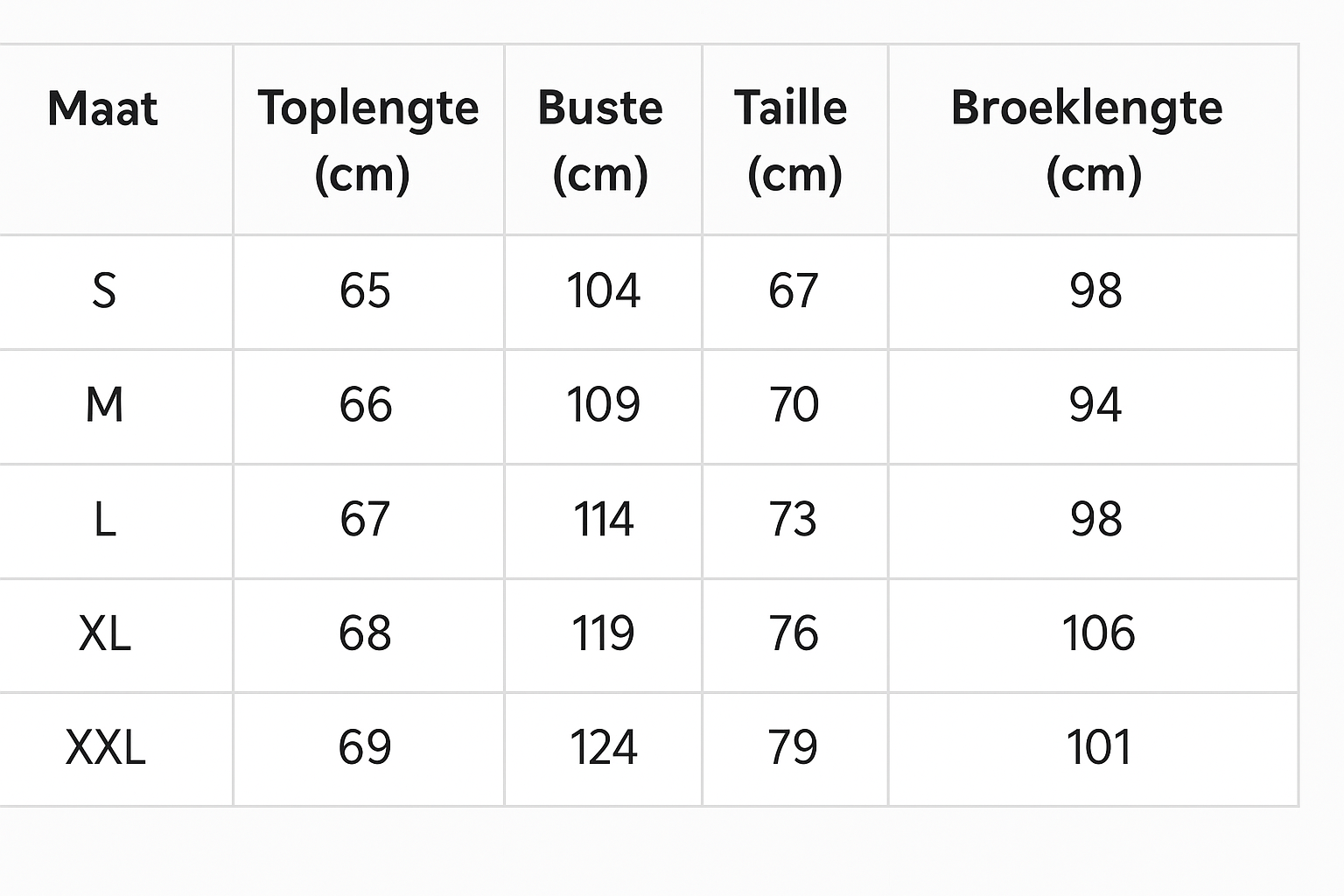Select Buste value 114 in row L
The image size is (1344, 896).
coord(603,520)
